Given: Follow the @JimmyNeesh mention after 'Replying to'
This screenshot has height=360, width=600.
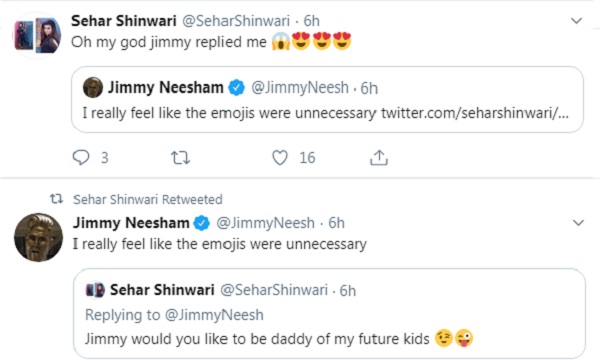Looking at the screenshot, I should 214,315.
